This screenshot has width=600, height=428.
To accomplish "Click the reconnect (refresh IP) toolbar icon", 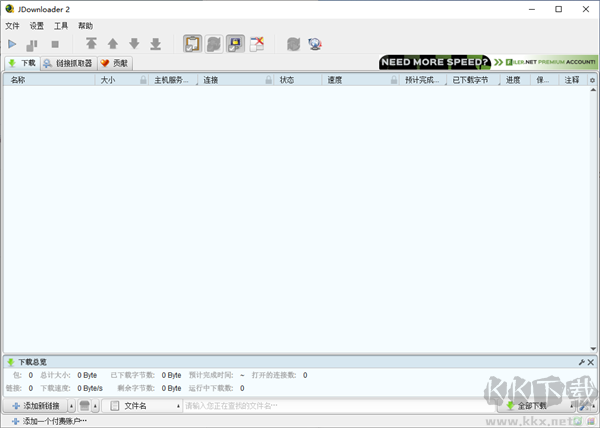I will click(x=293, y=44).
